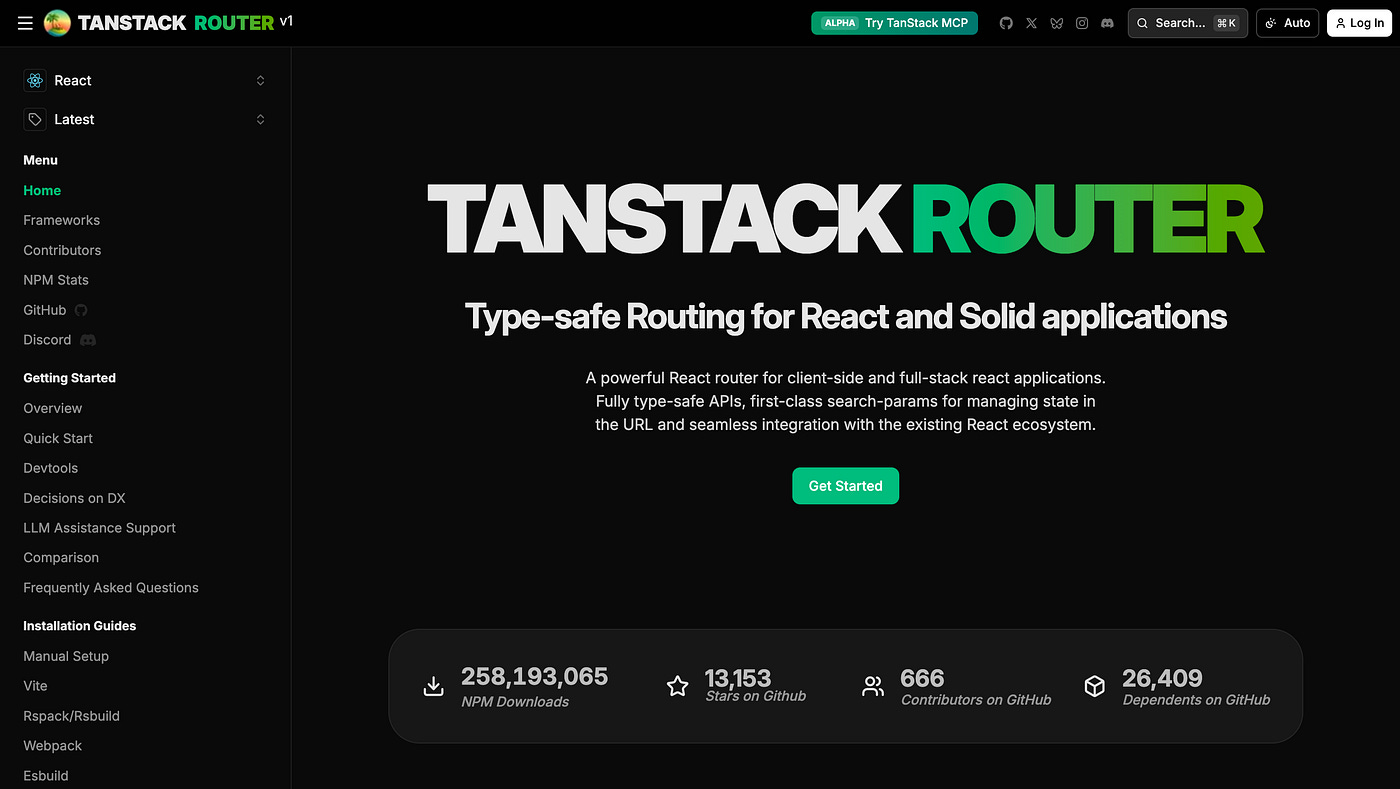This screenshot has height=789, width=1400.
Task: Click the Getting Started section heading
Action: tap(69, 378)
